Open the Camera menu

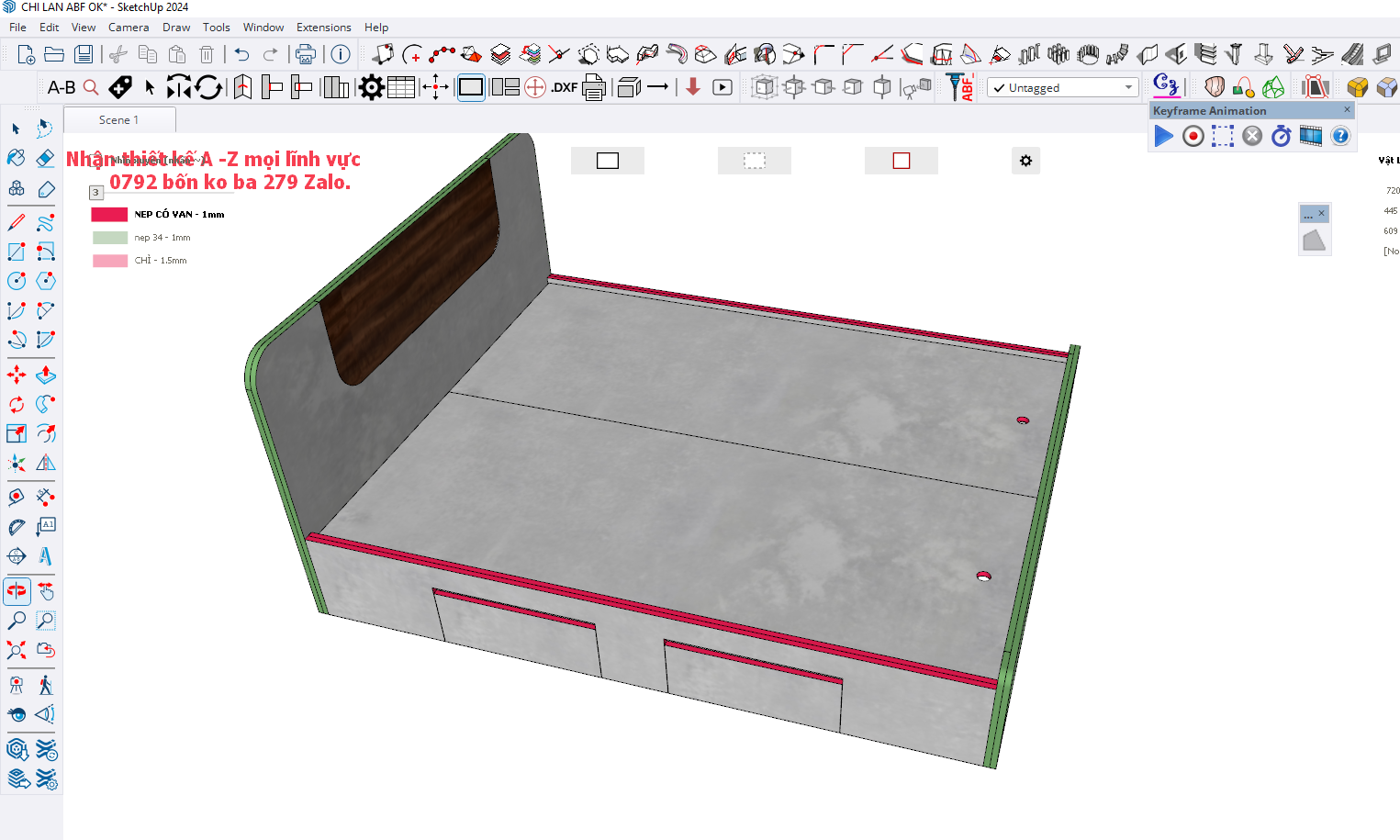pyautogui.click(x=128, y=28)
